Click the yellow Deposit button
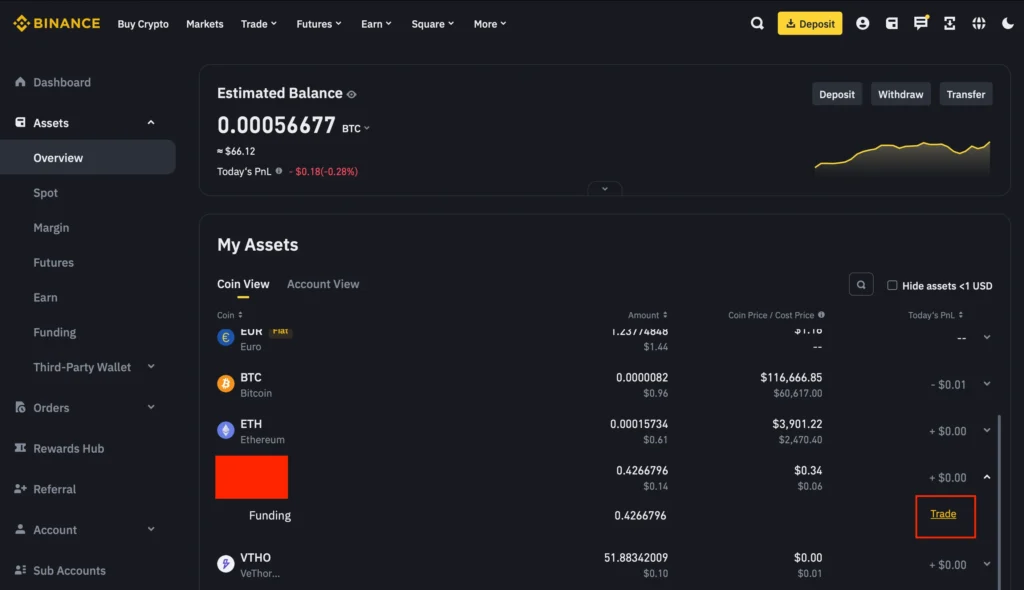Viewport: 1024px width, 590px height. 810,24
